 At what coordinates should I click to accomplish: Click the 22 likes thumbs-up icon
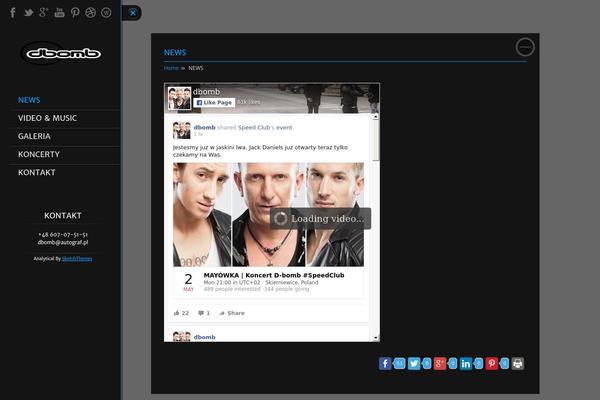[x=176, y=313]
